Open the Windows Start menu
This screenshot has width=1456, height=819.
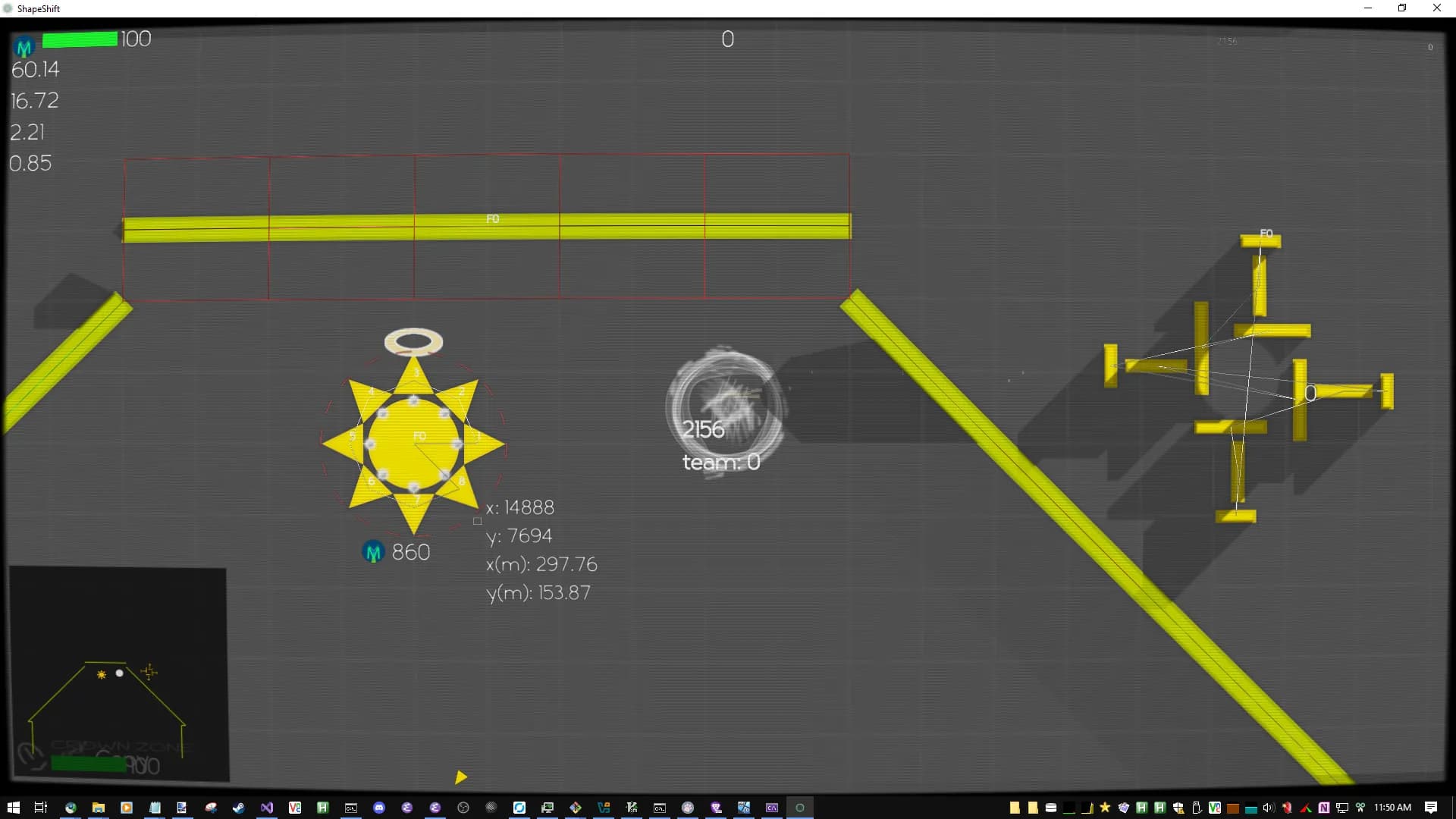(x=14, y=808)
